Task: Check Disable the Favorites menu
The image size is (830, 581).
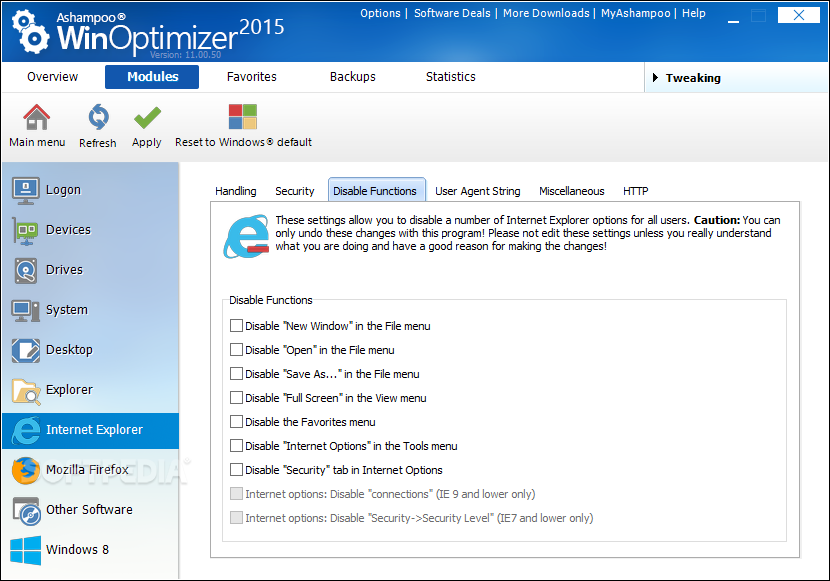Action: tap(237, 421)
